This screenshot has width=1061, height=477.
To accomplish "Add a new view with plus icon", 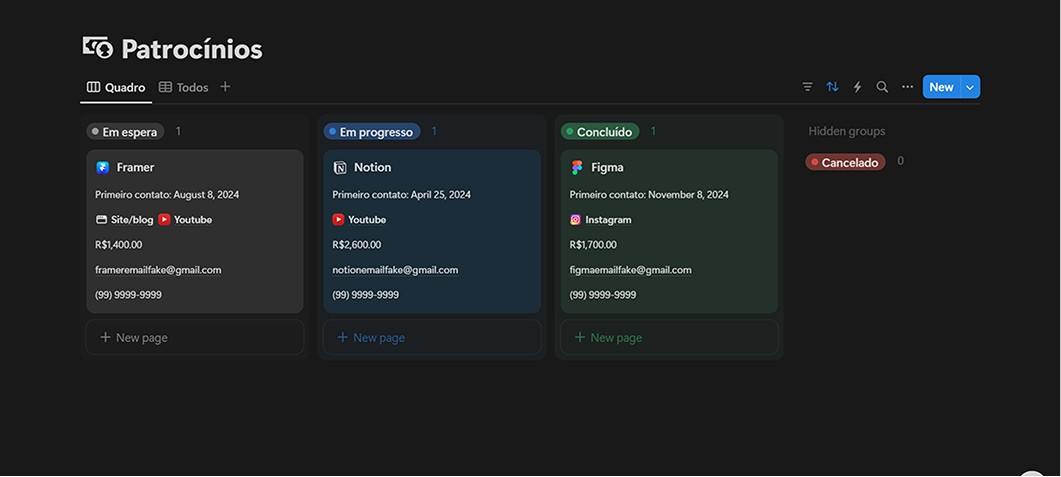I will coord(225,87).
